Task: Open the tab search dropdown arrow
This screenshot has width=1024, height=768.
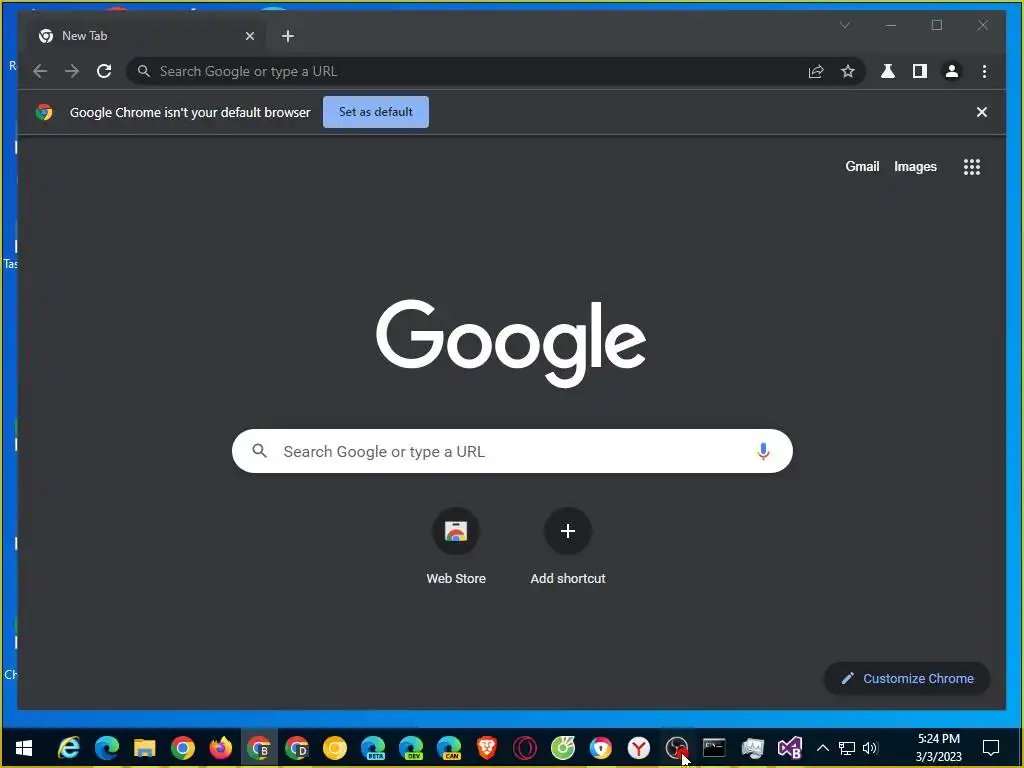Action: pyautogui.click(x=844, y=25)
